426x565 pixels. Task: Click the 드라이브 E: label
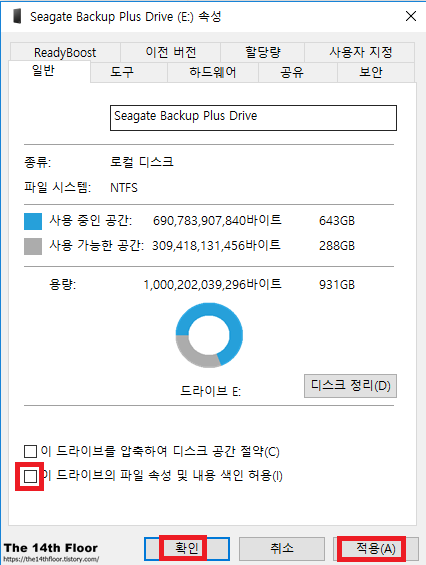pyautogui.click(x=210, y=391)
